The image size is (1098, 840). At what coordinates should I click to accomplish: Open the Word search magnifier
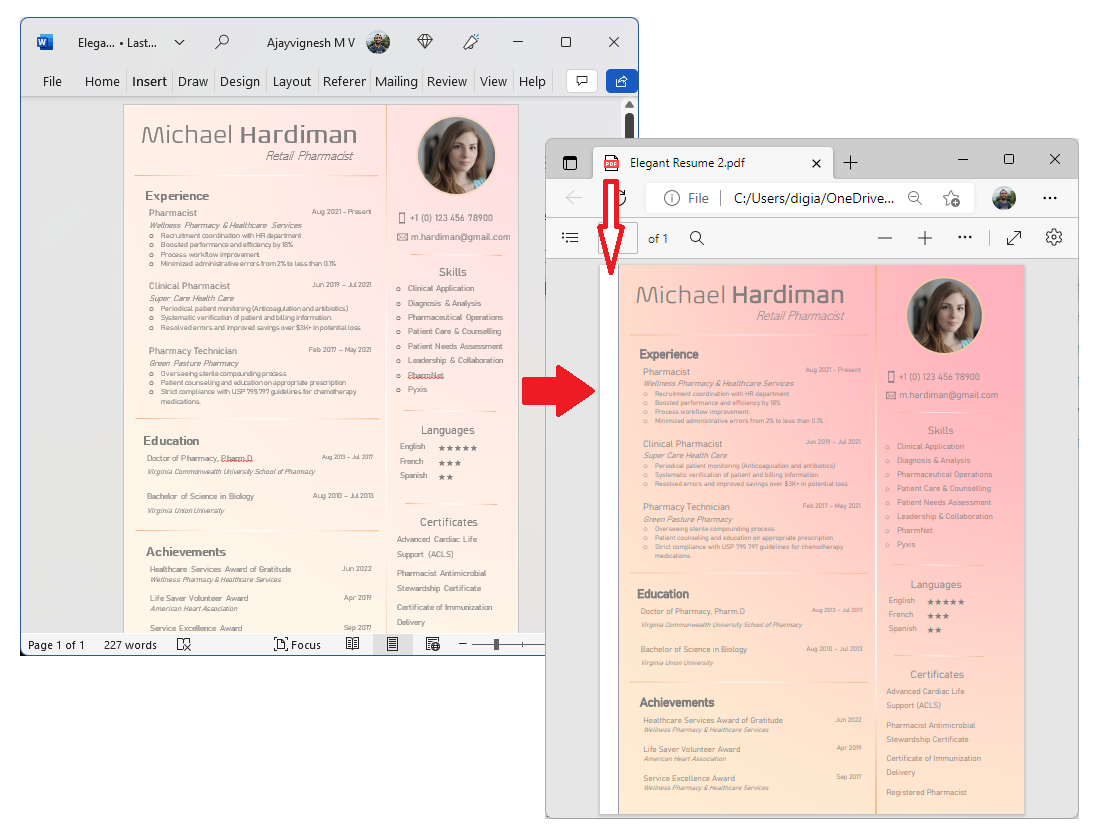(222, 42)
